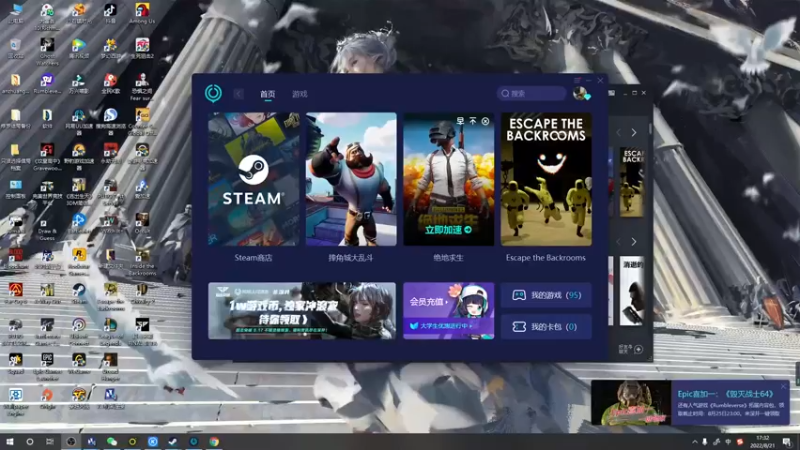Screen dimensions: 800x450
Task: Click 立即加速 on the PUBG card
Action: 448,230
